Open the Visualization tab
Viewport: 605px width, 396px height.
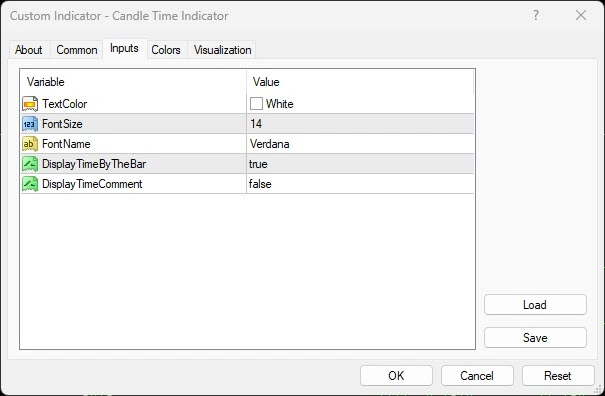[223, 50]
